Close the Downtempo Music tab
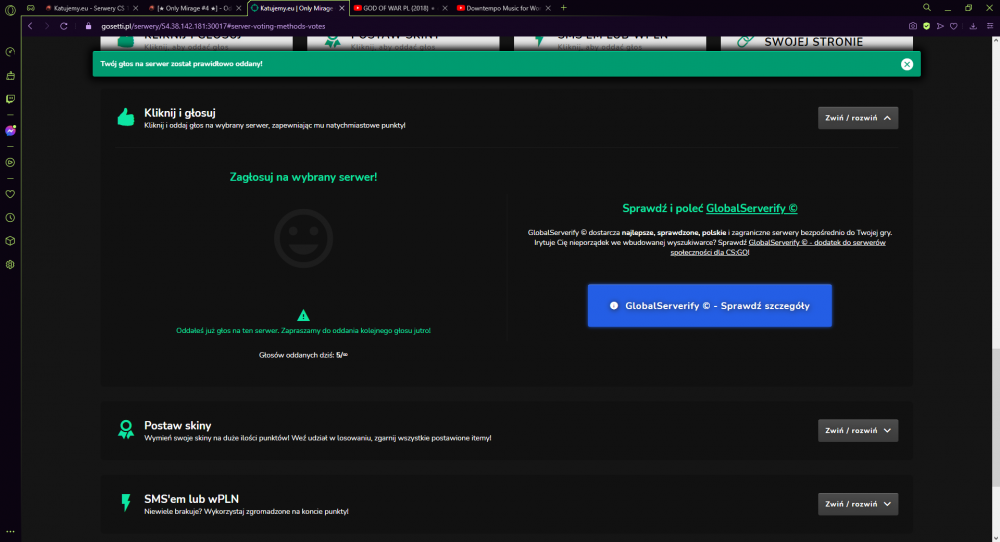 coord(548,8)
